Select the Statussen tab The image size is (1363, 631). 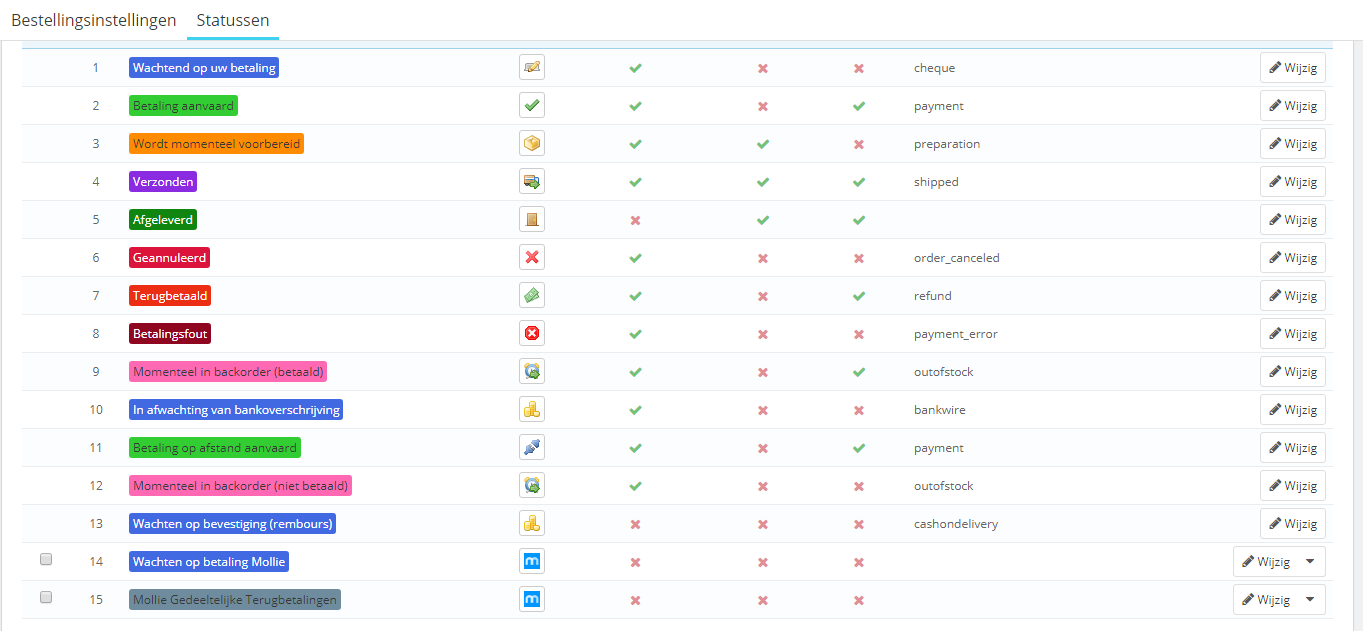pos(233,20)
